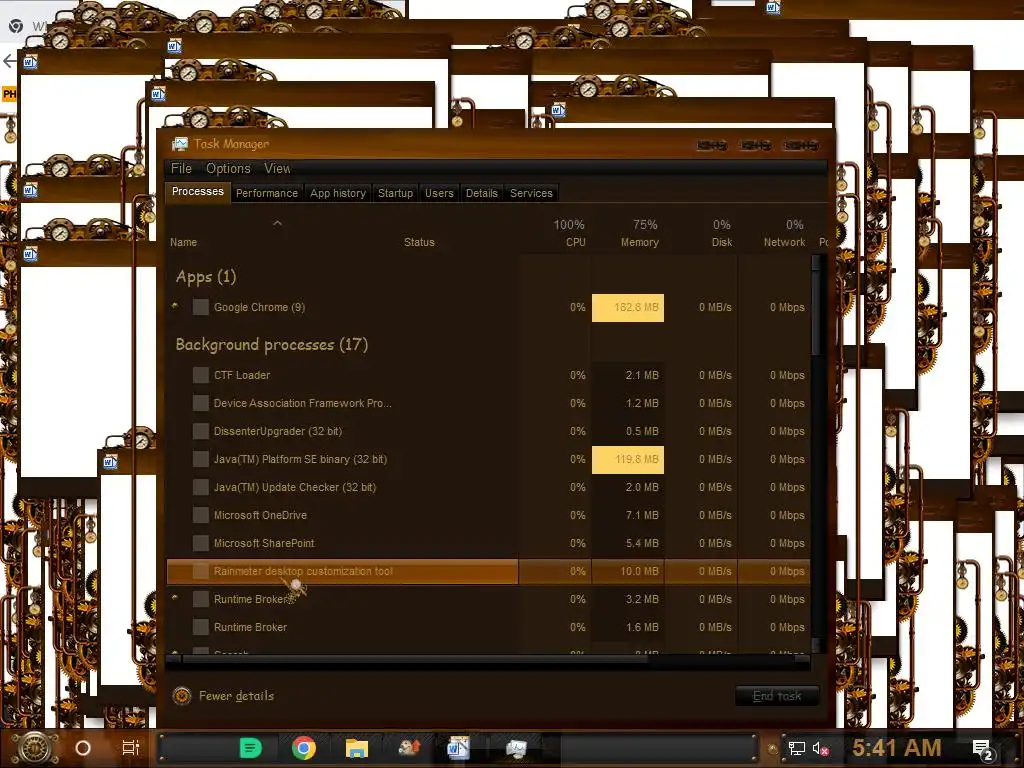Screen dimensions: 1024x768
Task: Click the DissenterUpgrader process icon
Action: (200, 431)
